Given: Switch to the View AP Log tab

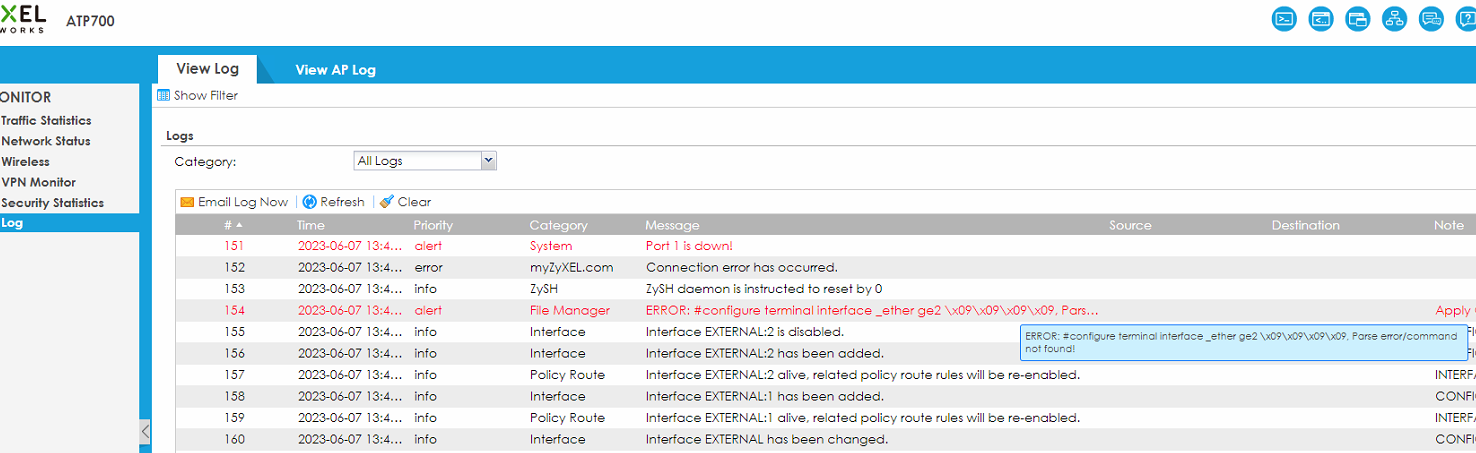Looking at the screenshot, I should click(335, 70).
